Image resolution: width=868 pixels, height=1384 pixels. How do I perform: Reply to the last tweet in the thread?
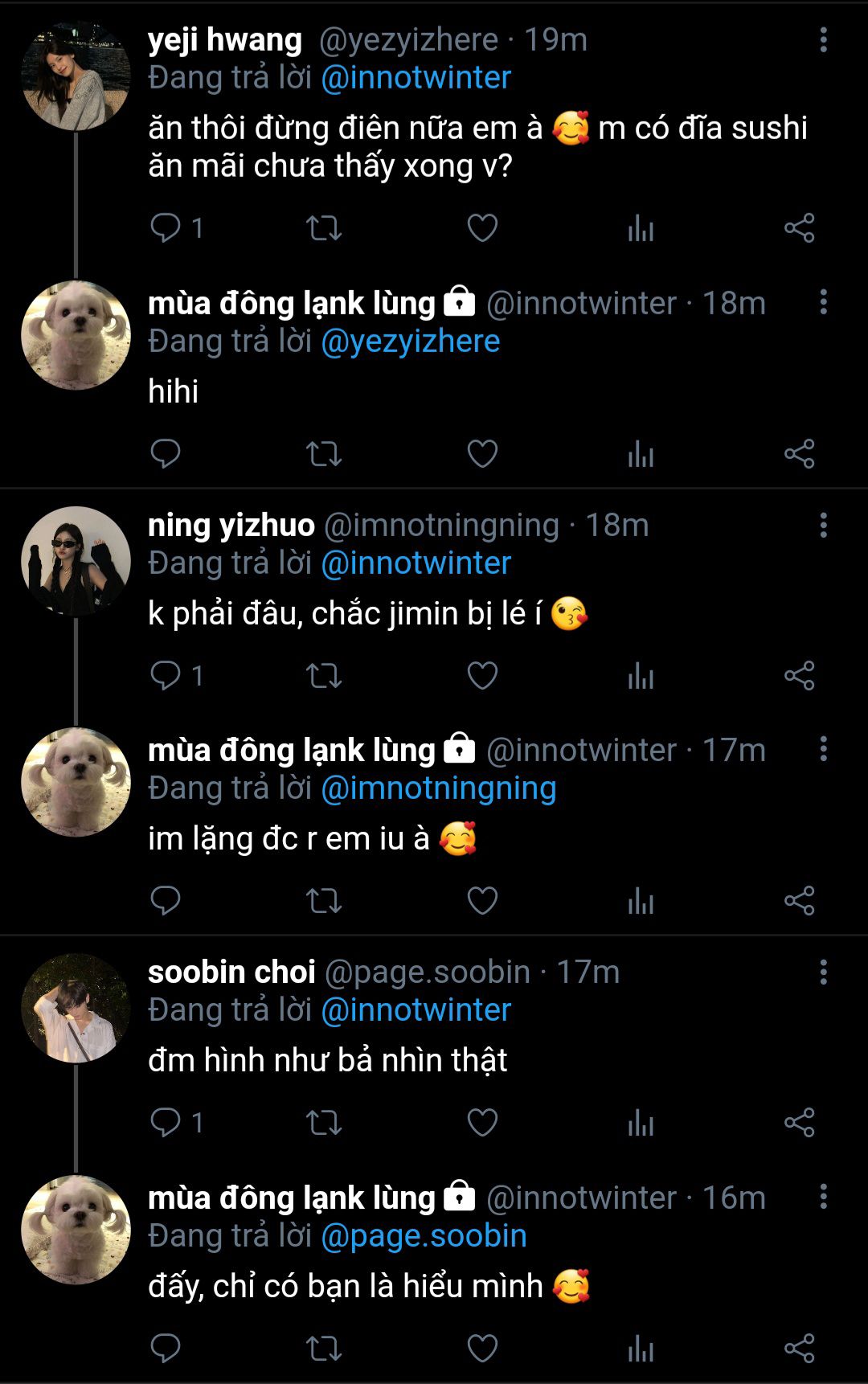pyautogui.click(x=166, y=1349)
